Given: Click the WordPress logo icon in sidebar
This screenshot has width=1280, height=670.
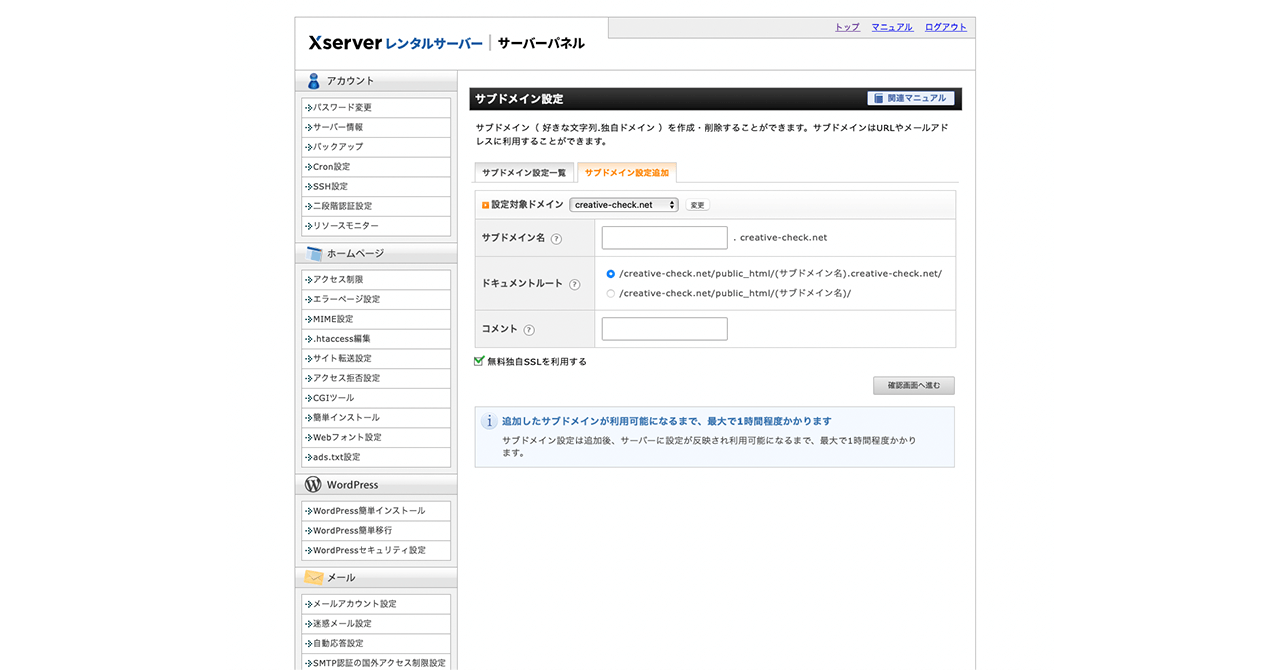Looking at the screenshot, I should tap(313, 485).
